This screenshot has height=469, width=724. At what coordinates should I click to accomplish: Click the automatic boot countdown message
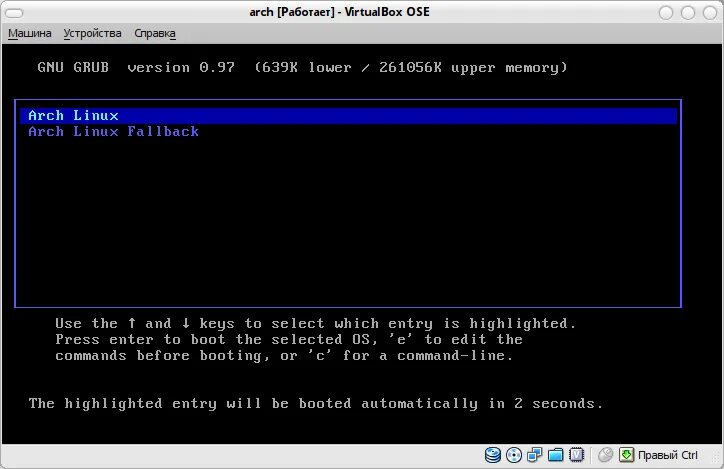[x=316, y=403]
